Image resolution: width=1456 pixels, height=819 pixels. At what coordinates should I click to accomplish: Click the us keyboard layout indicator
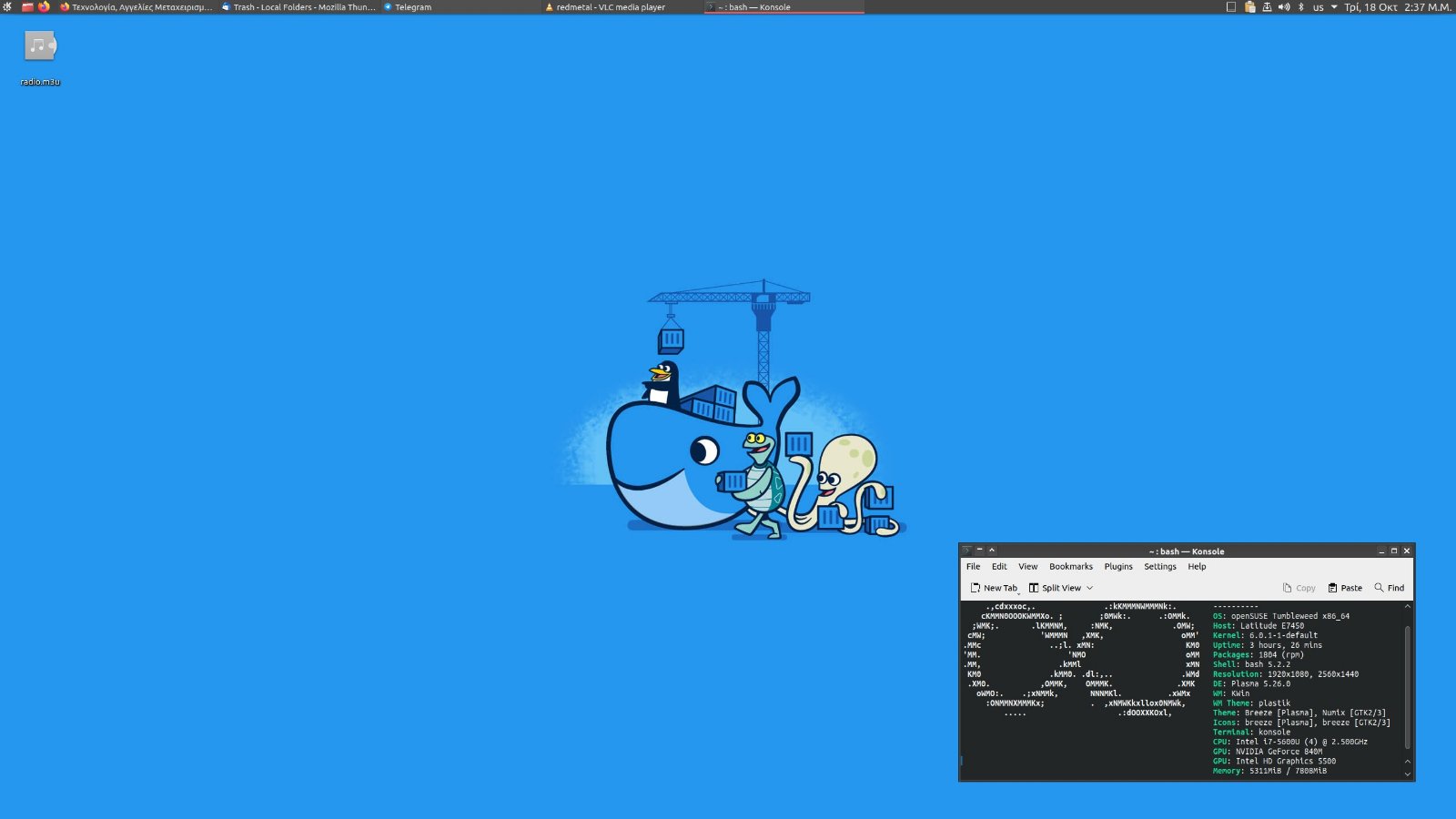click(1318, 7)
